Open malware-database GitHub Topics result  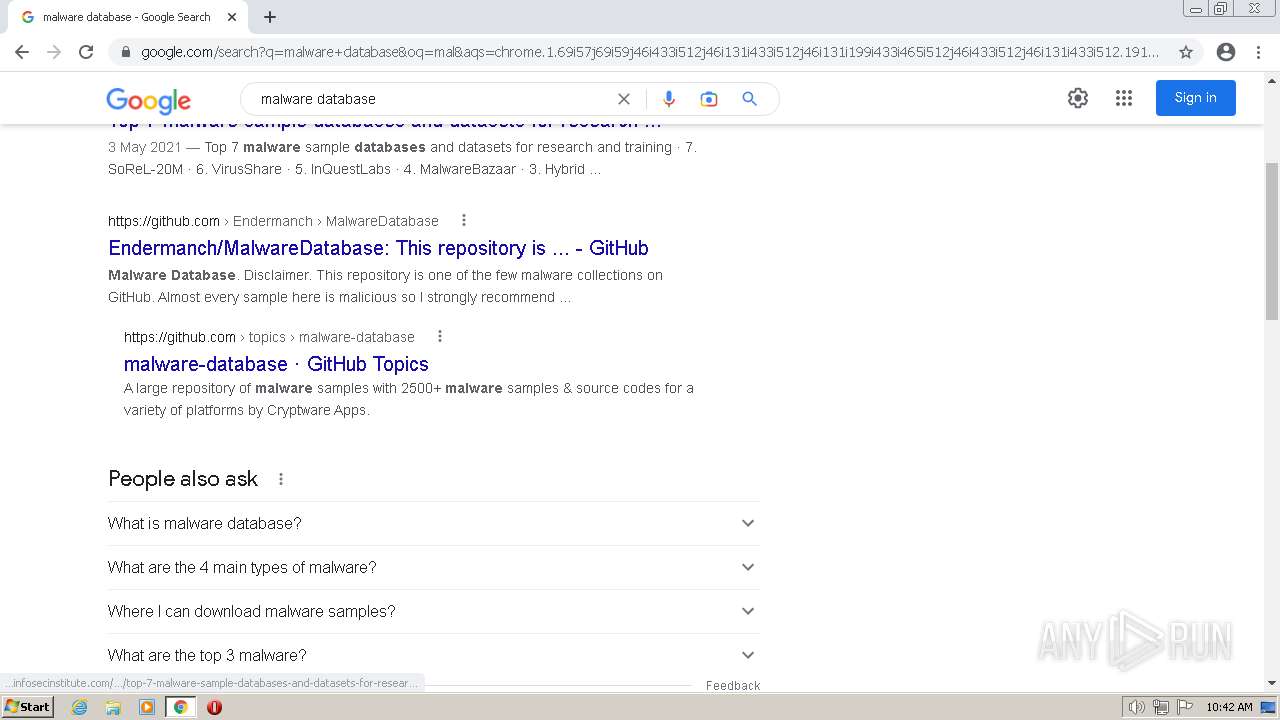(276, 364)
